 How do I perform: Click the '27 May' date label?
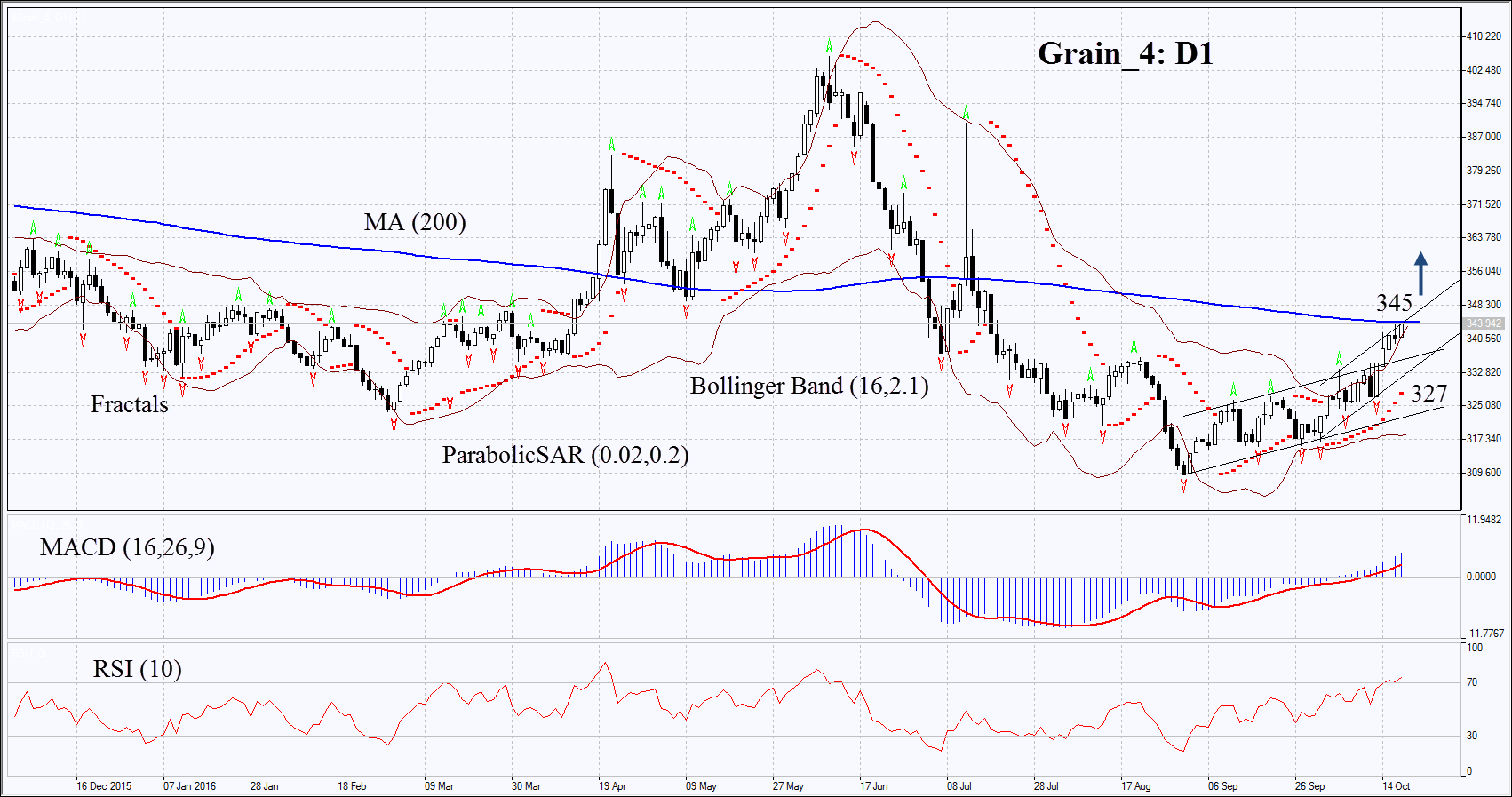(788, 786)
